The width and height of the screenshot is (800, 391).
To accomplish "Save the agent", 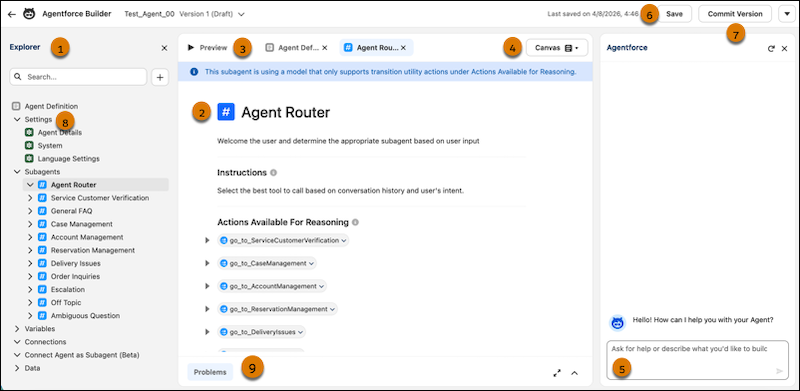I will 674,14.
